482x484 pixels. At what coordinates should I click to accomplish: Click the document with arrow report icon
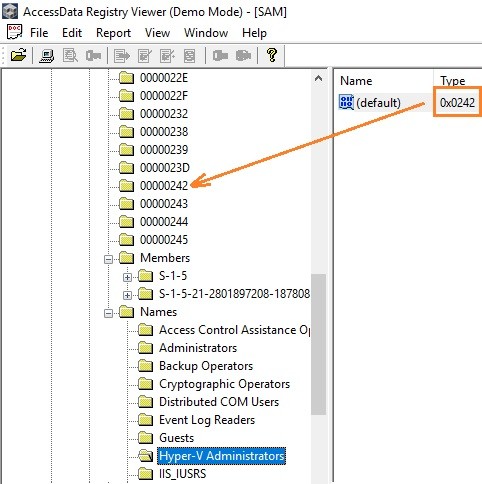[x=122, y=55]
